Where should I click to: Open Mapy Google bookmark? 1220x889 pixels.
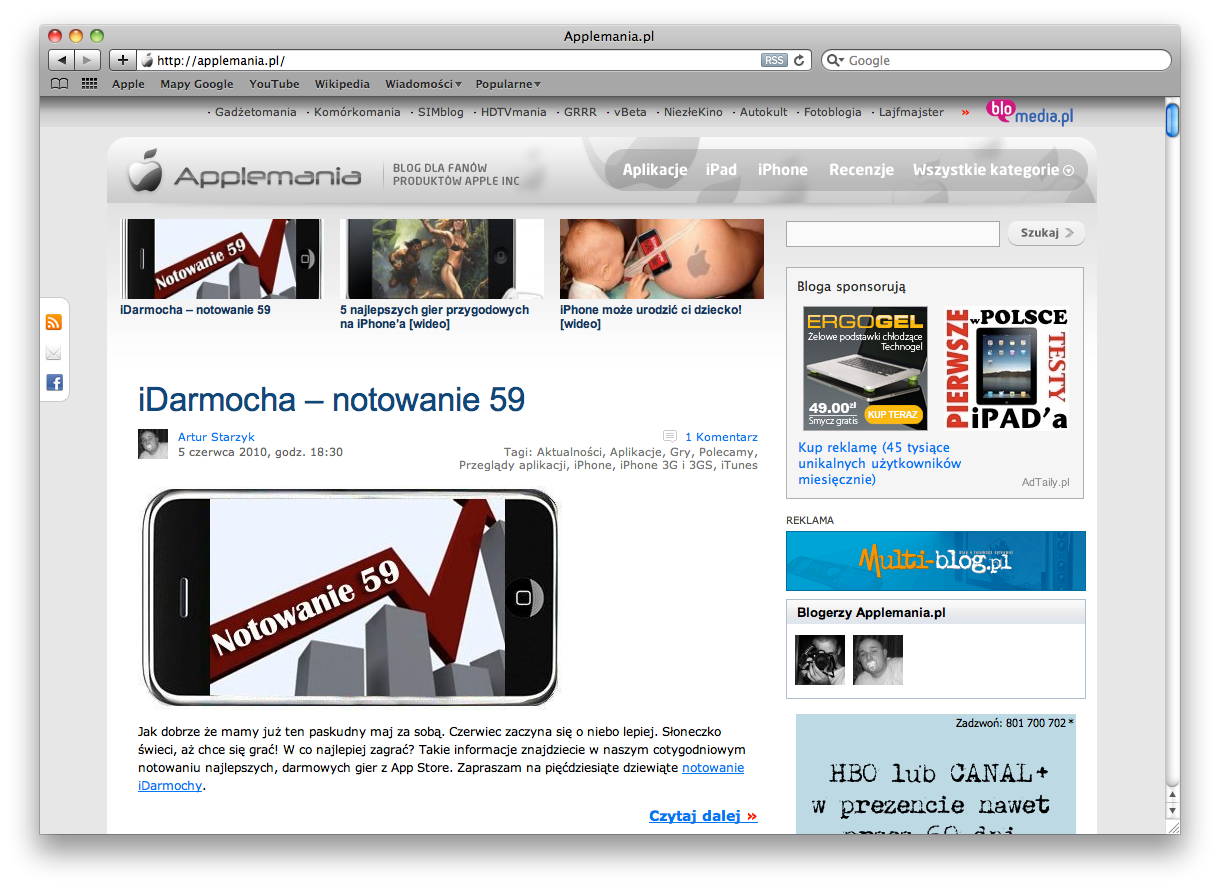(197, 84)
